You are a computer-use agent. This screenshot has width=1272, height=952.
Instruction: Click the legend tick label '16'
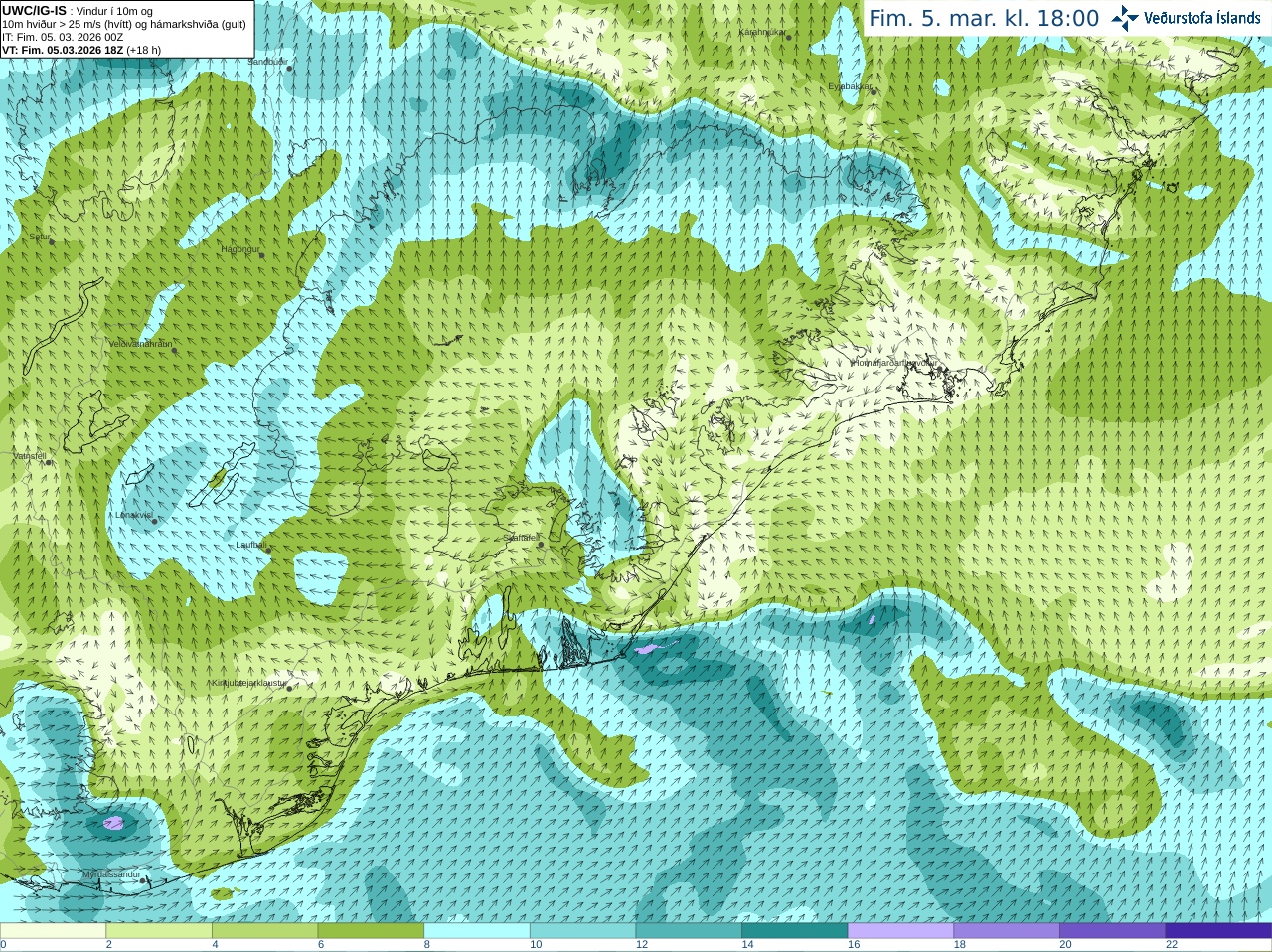pos(854,945)
